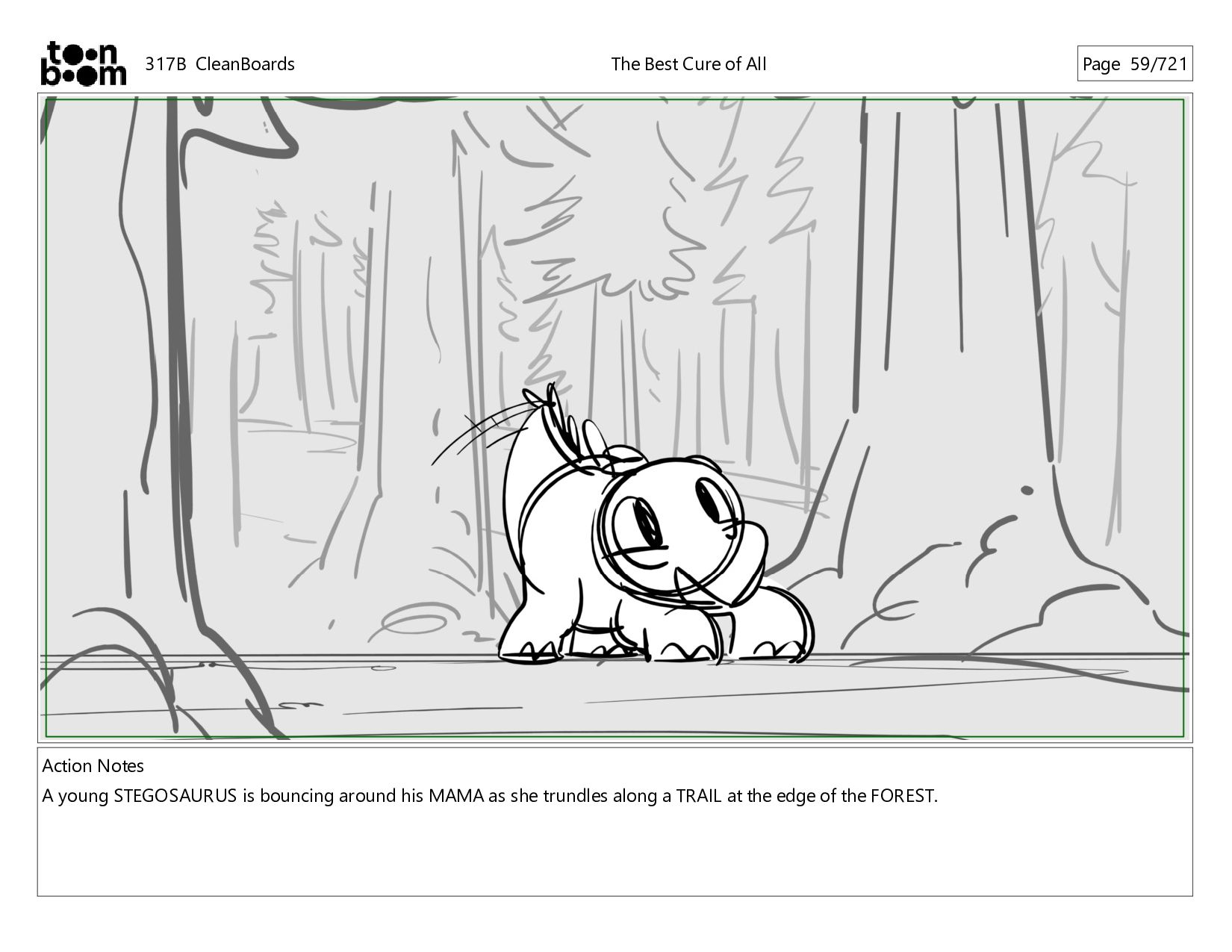The image size is (1232, 952).
Task: Click the title 'The Best Cure of All'
Action: pyautogui.click(x=688, y=64)
